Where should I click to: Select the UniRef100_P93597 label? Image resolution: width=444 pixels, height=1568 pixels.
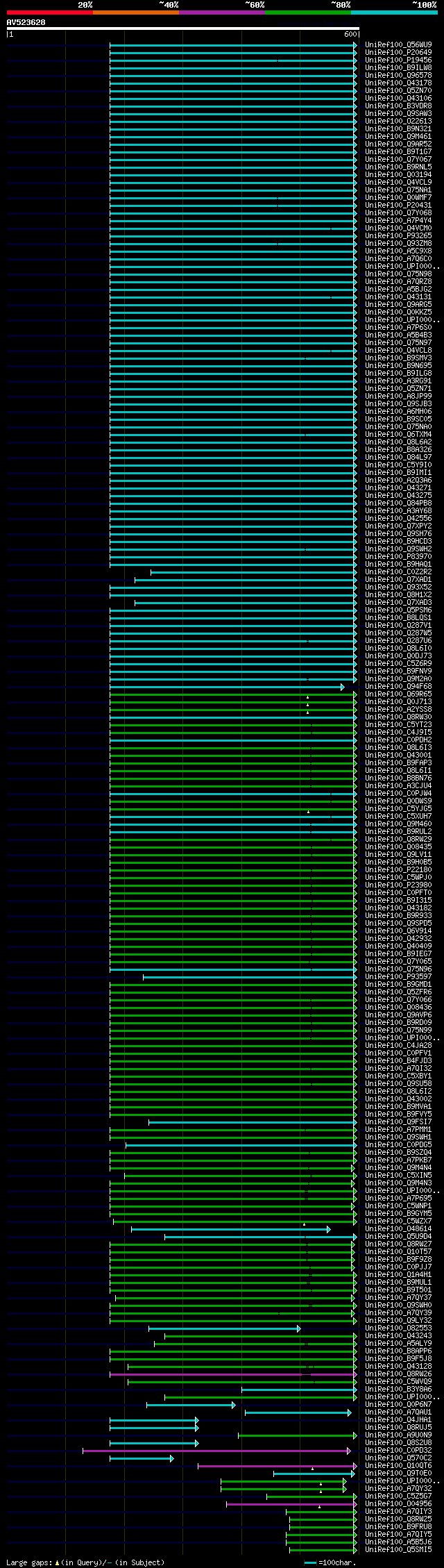point(398,976)
